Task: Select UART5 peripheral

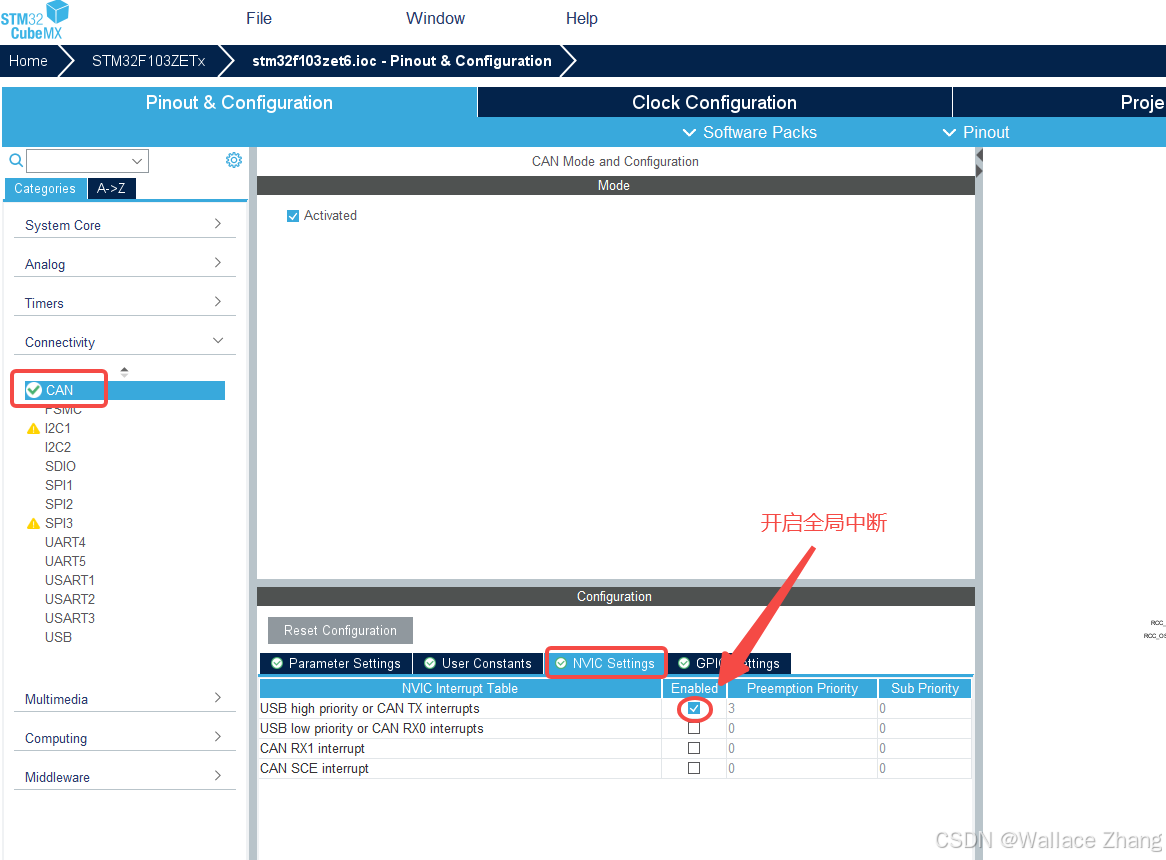Action: coord(65,561)
